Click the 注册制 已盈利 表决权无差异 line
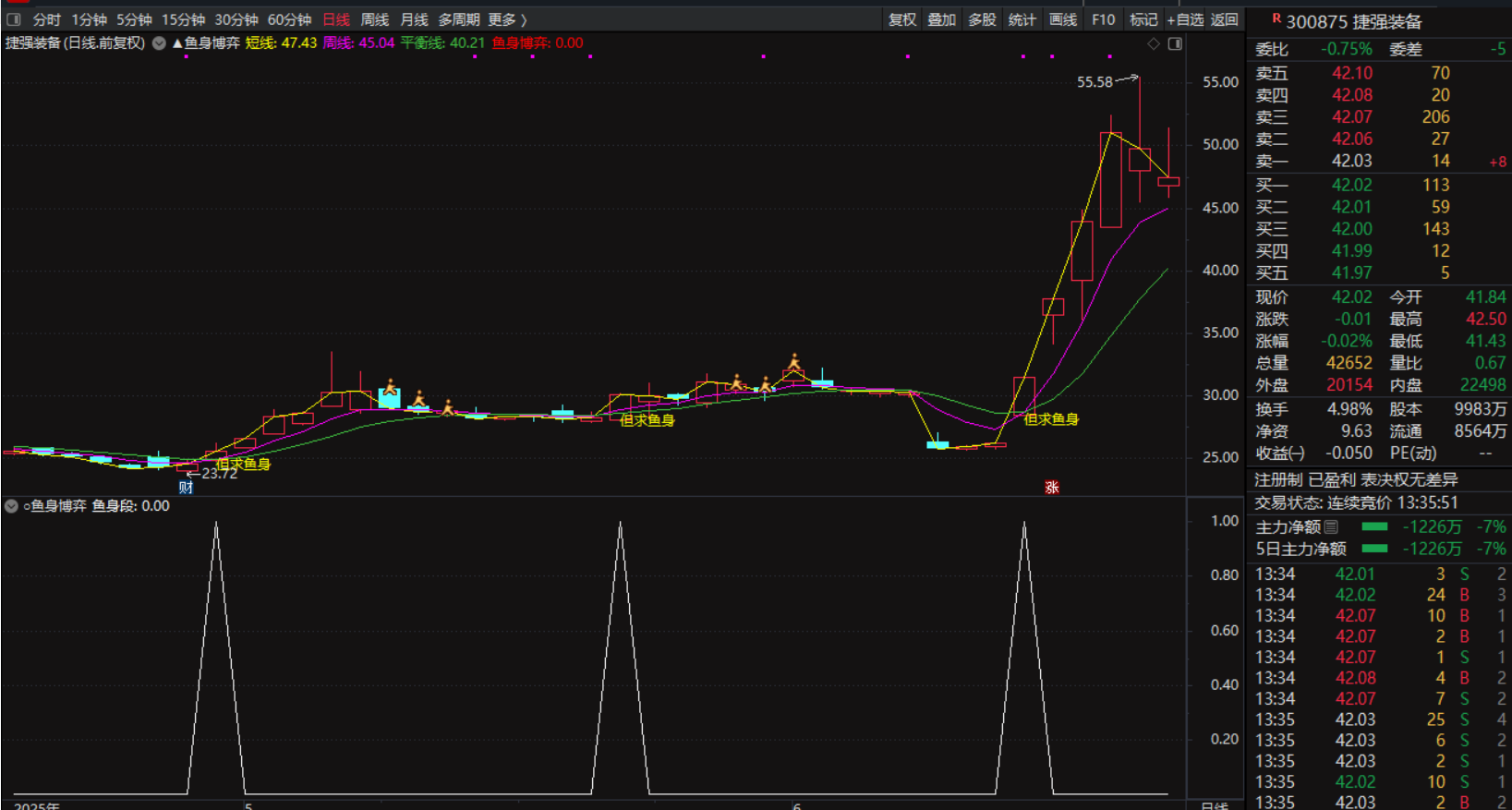This screenshot has width=1512, height=810. (1356, 479)
